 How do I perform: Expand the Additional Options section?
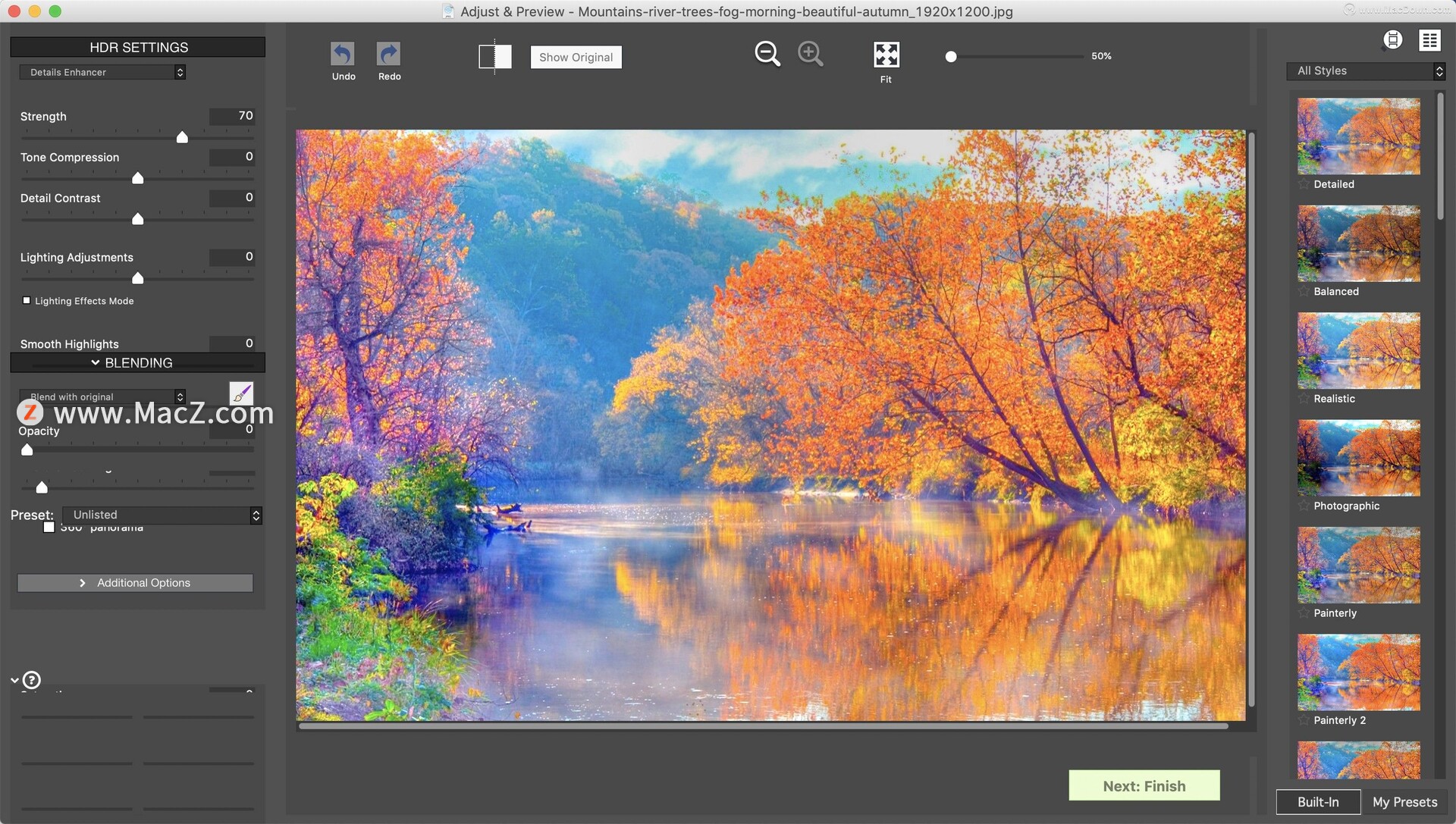click(135, 581)
